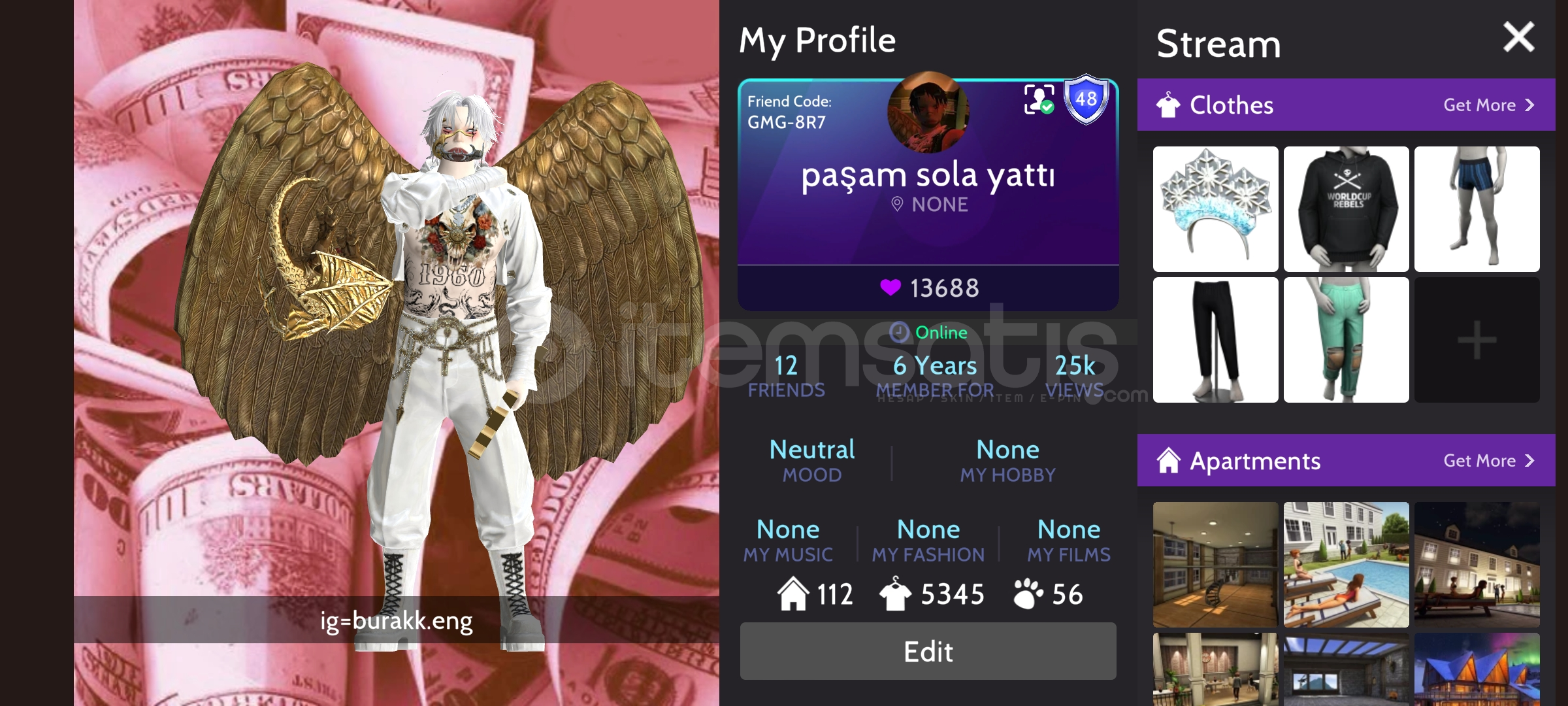Select the snowflake tiara thumbnail
Screen dimensions: 1568x706
pyautogui.click(x=1215, y=209)
